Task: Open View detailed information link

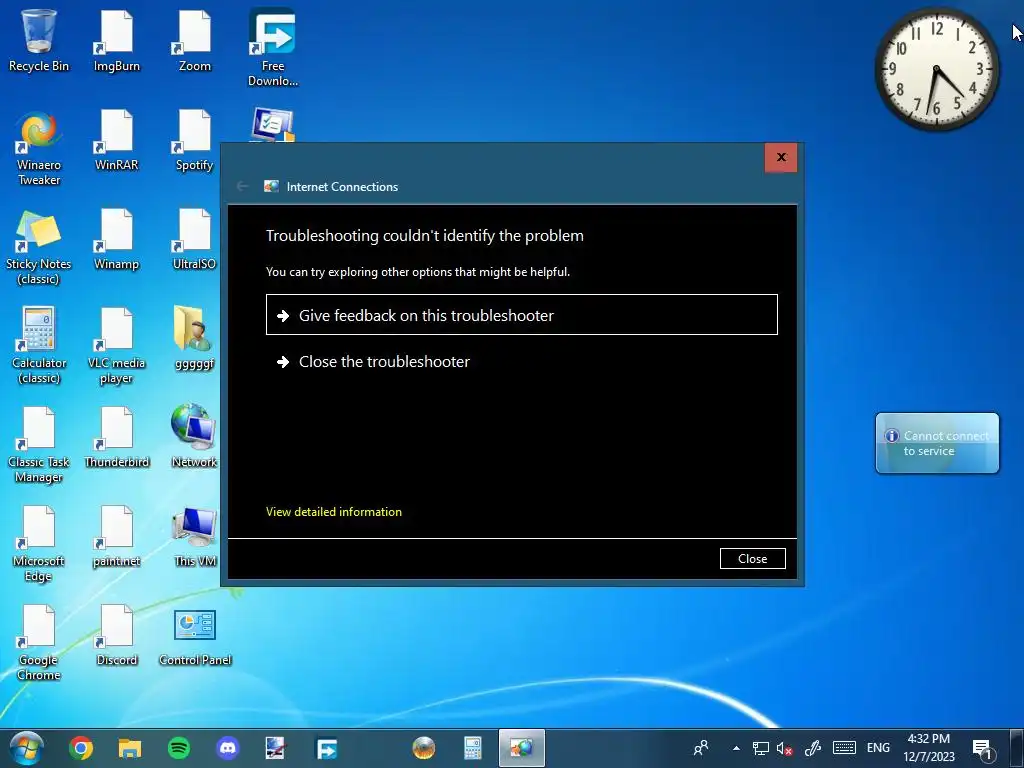Action: click(x=334, y=512)
